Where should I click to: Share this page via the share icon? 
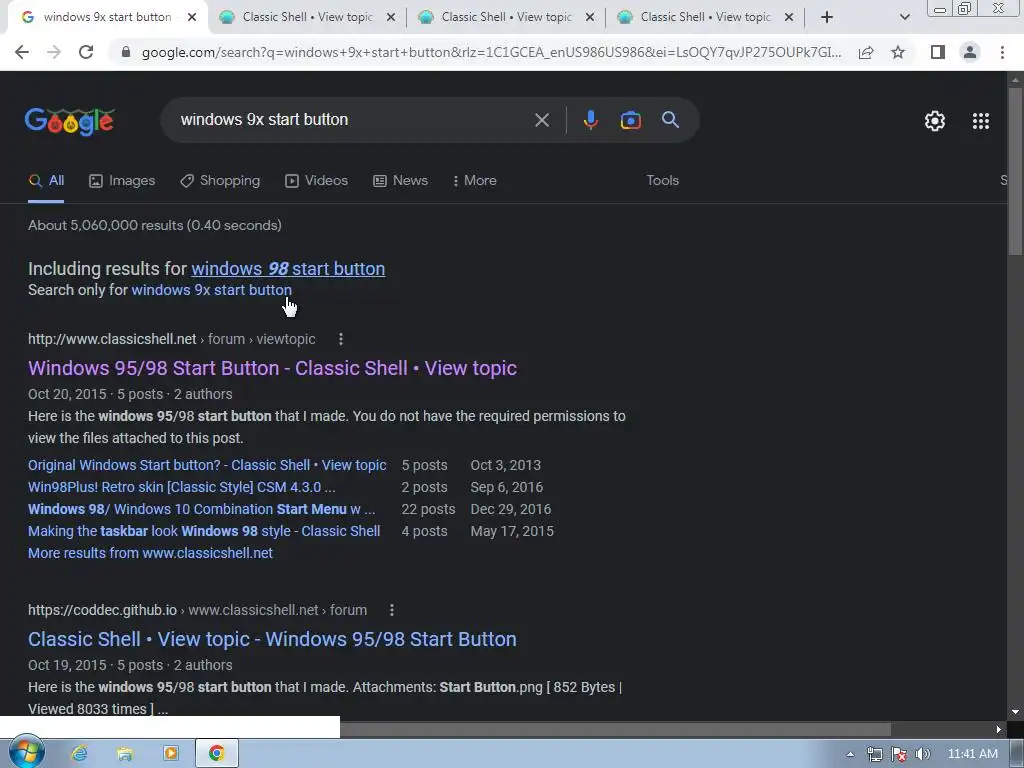click(x=866, y=52)
